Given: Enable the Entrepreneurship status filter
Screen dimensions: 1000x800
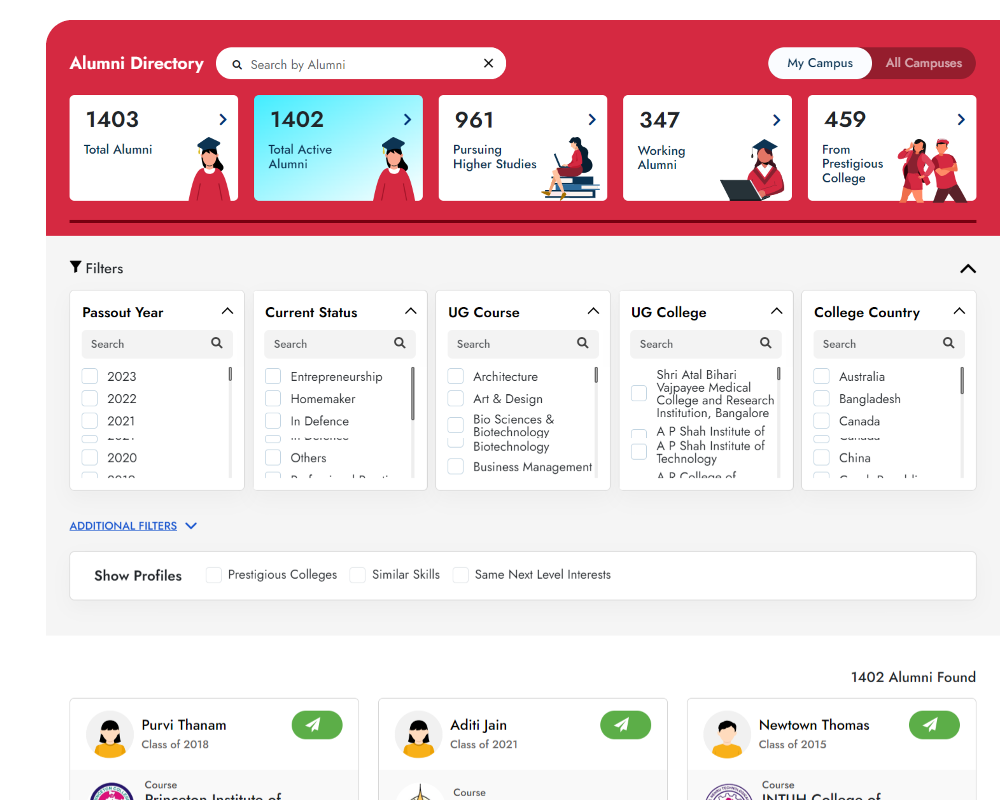Looking at the screenshot, I should (273, 376).
